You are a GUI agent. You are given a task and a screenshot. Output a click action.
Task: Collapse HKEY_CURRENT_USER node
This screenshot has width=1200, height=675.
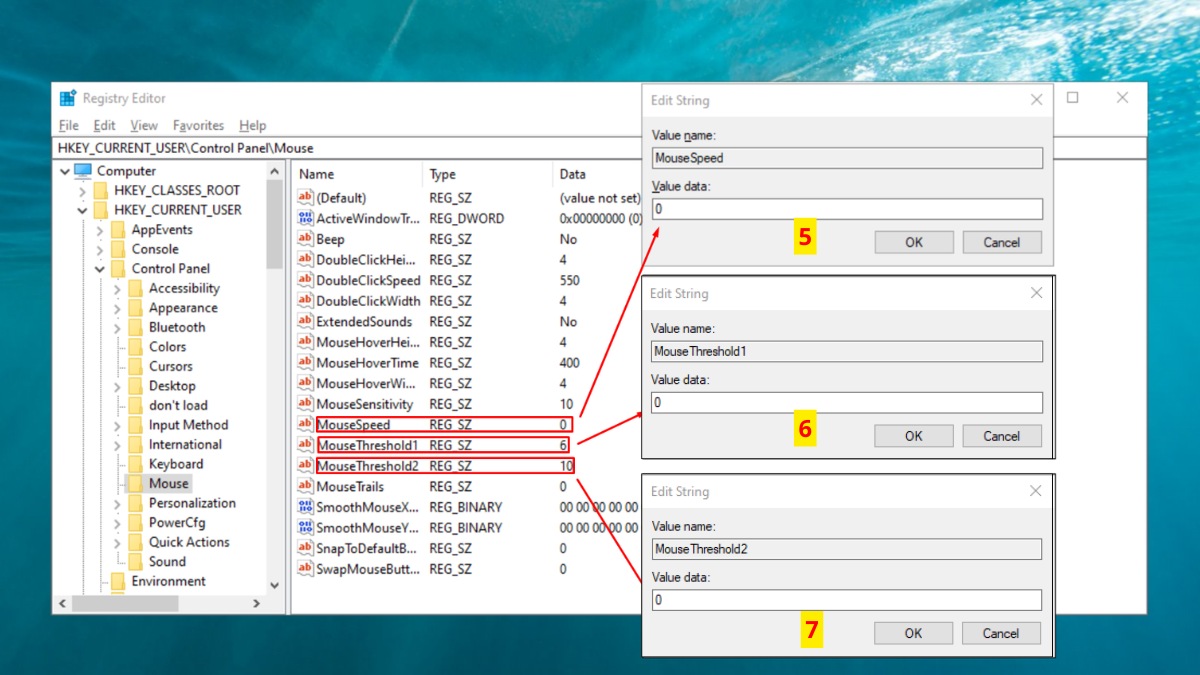click(83, 210)
